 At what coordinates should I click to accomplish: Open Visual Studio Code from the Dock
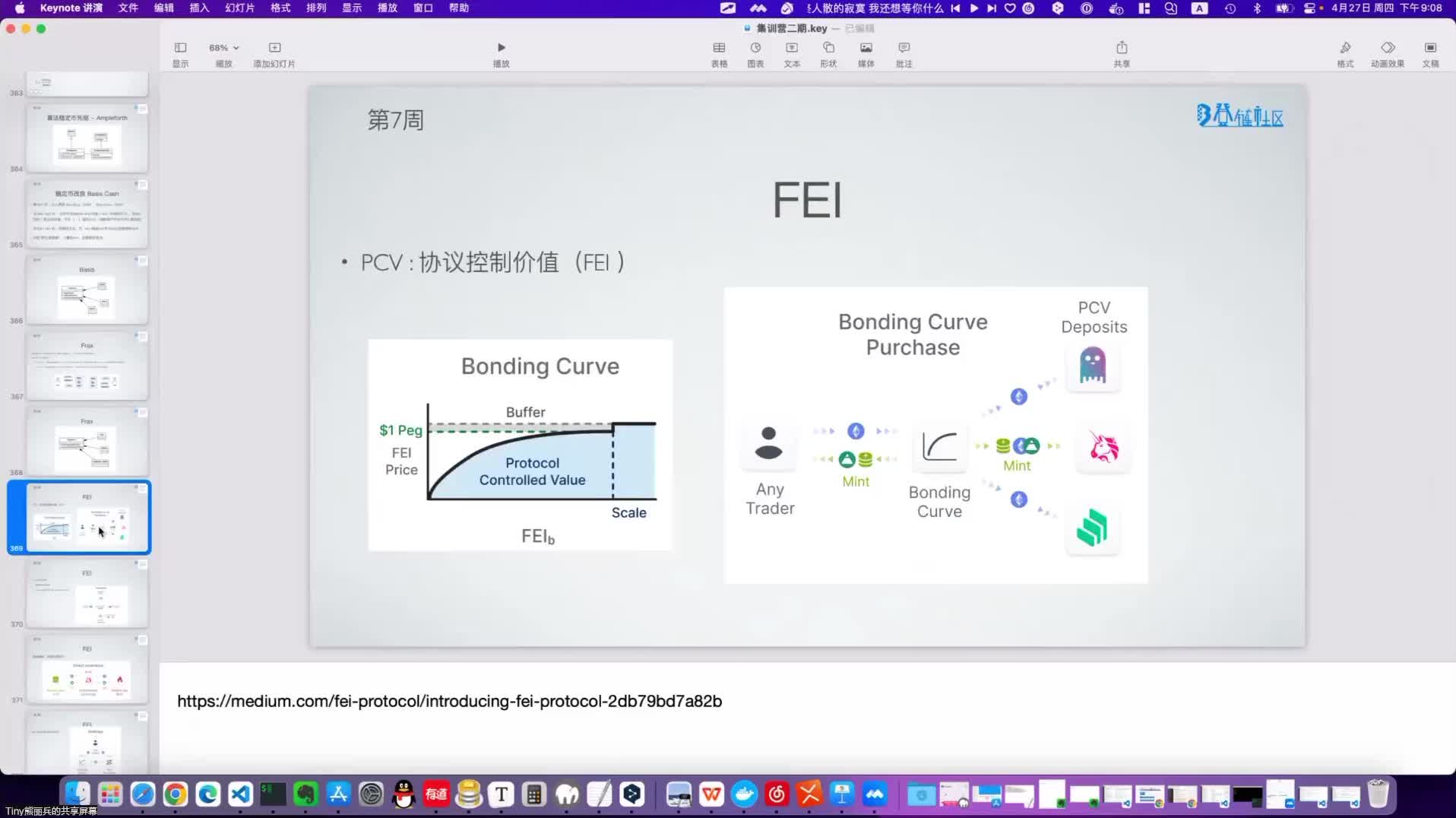pyautogui.click(x=241, y=794)
